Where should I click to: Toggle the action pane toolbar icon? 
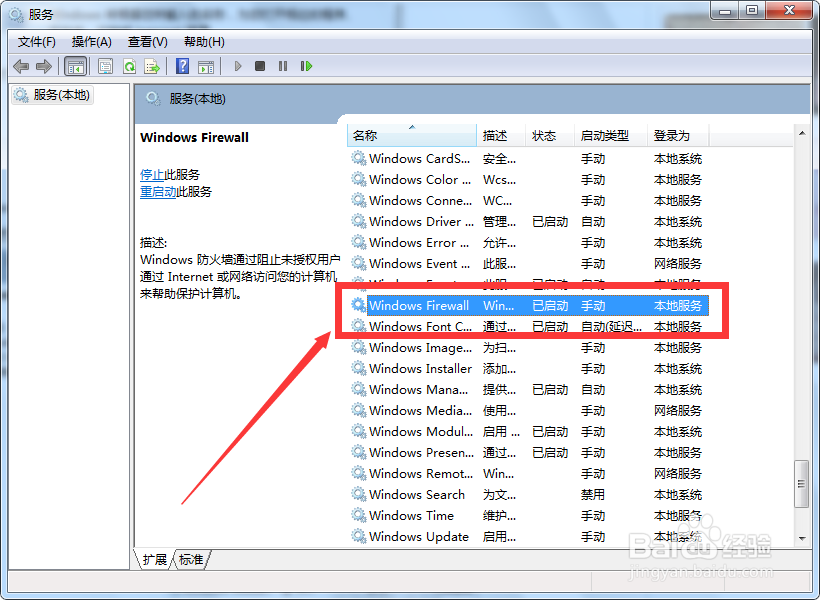[x=206, y=66]
